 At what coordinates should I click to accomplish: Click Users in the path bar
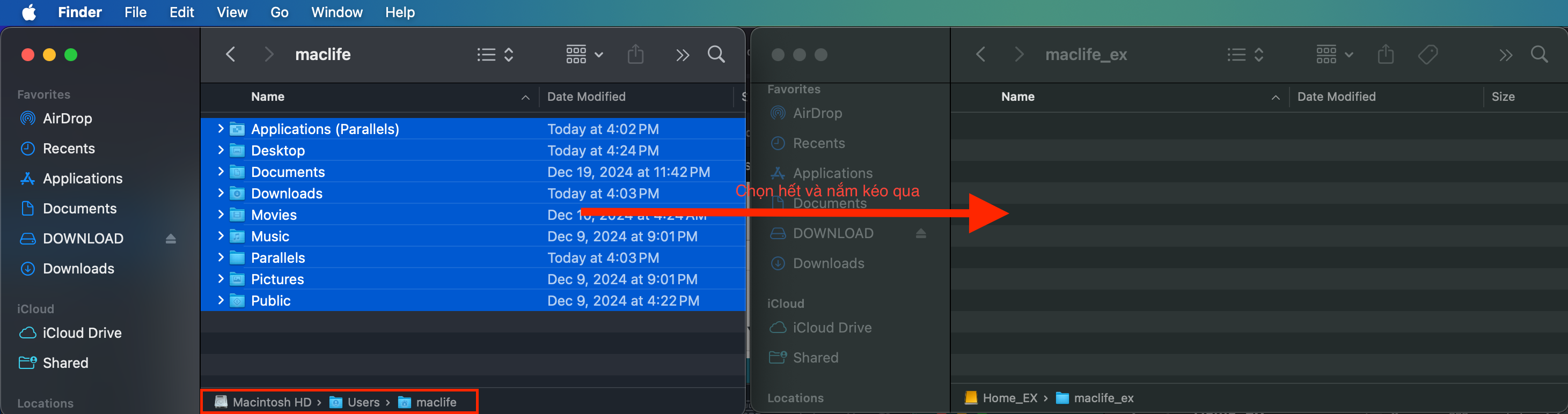pos(363,402)
